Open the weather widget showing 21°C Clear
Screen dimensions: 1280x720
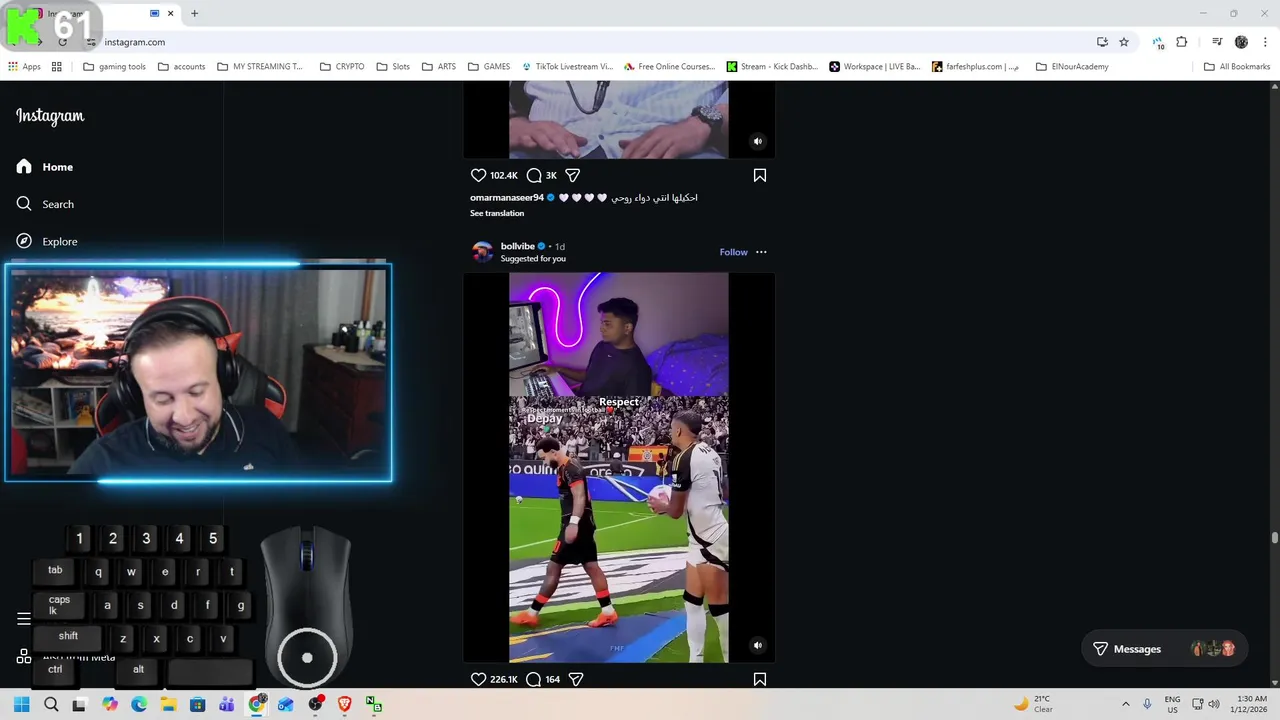click(x=1033, y=704)
